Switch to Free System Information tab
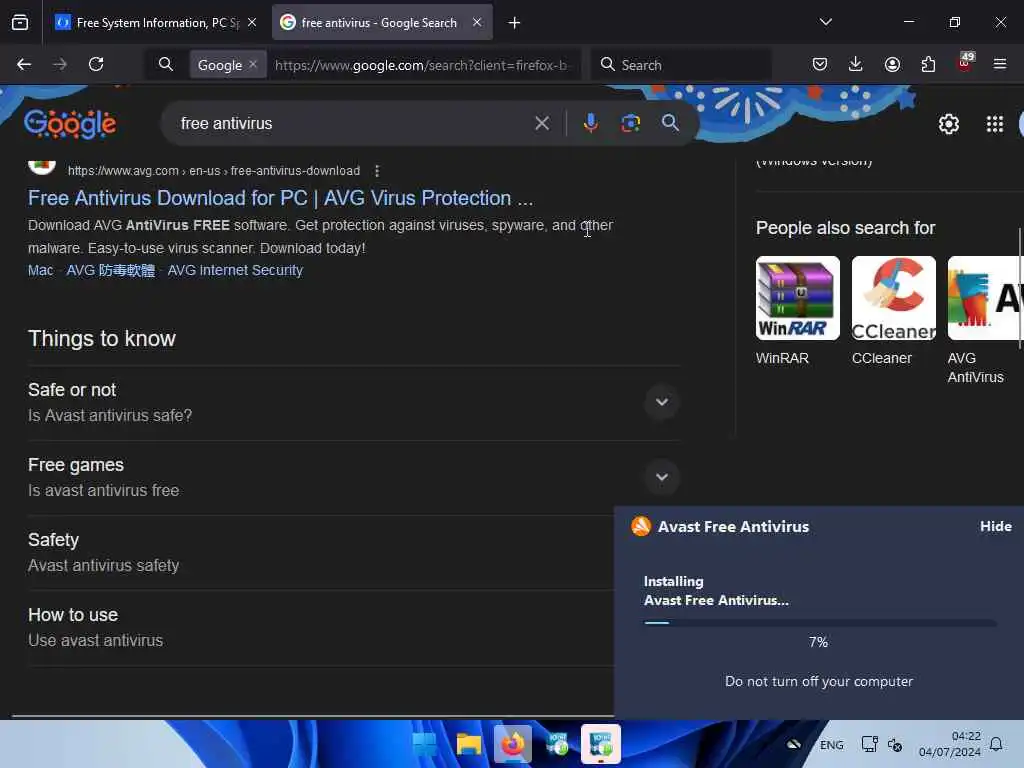1024x768 pixels. pos(156,23)
